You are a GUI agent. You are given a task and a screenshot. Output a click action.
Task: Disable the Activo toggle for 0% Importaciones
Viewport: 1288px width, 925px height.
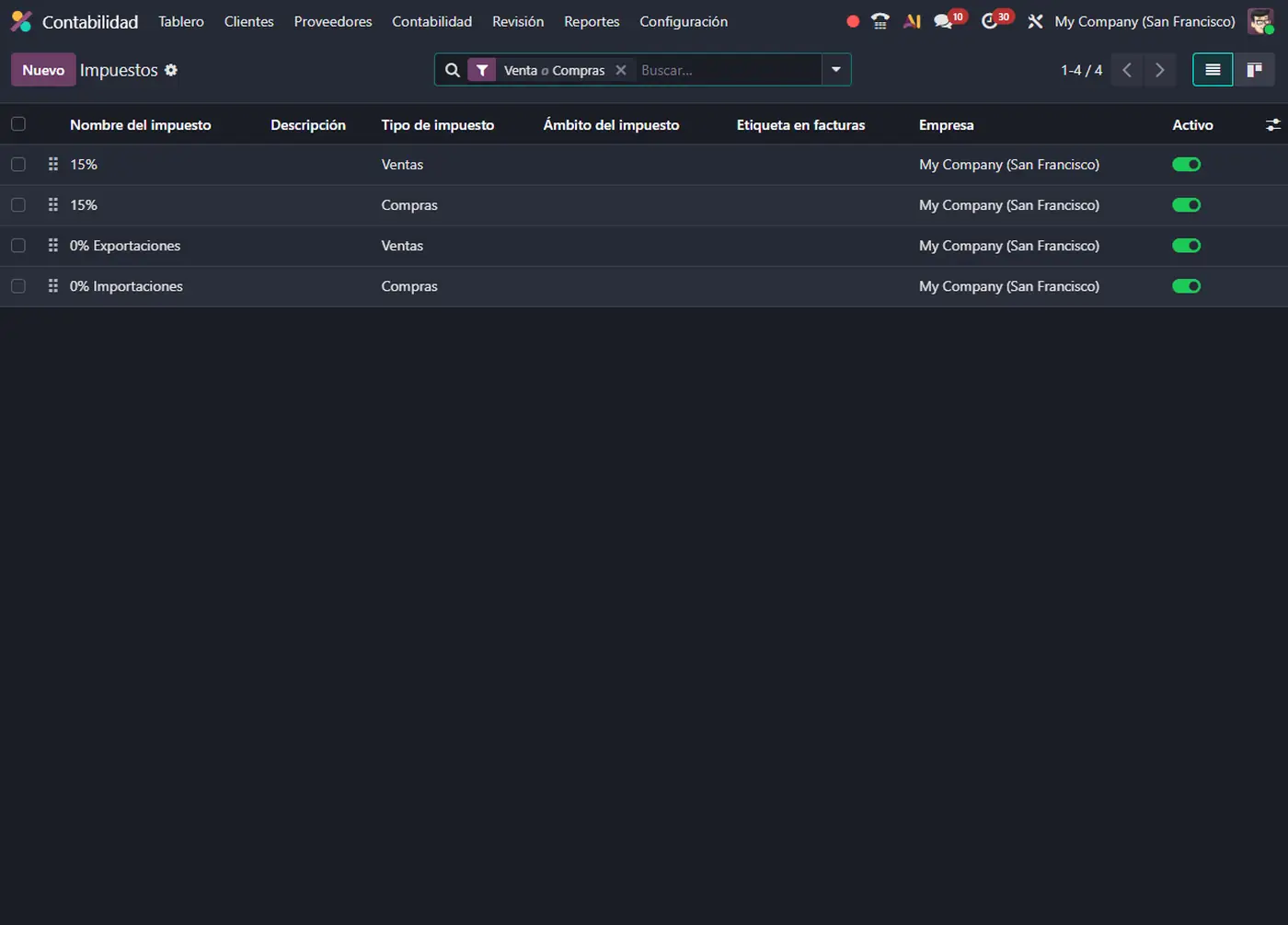click(x=1186, y=286)
